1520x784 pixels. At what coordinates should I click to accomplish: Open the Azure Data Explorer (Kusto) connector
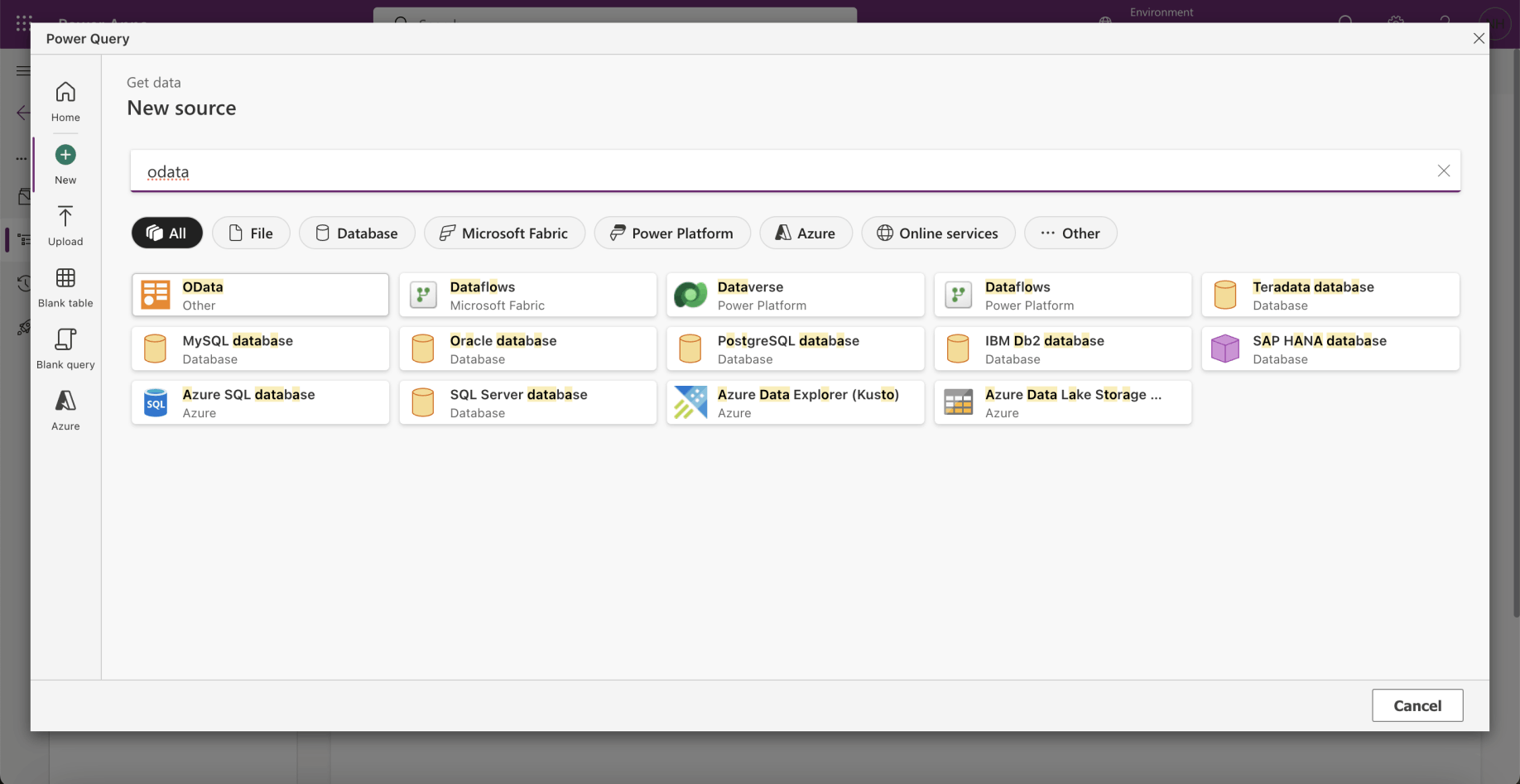point(796,402)
